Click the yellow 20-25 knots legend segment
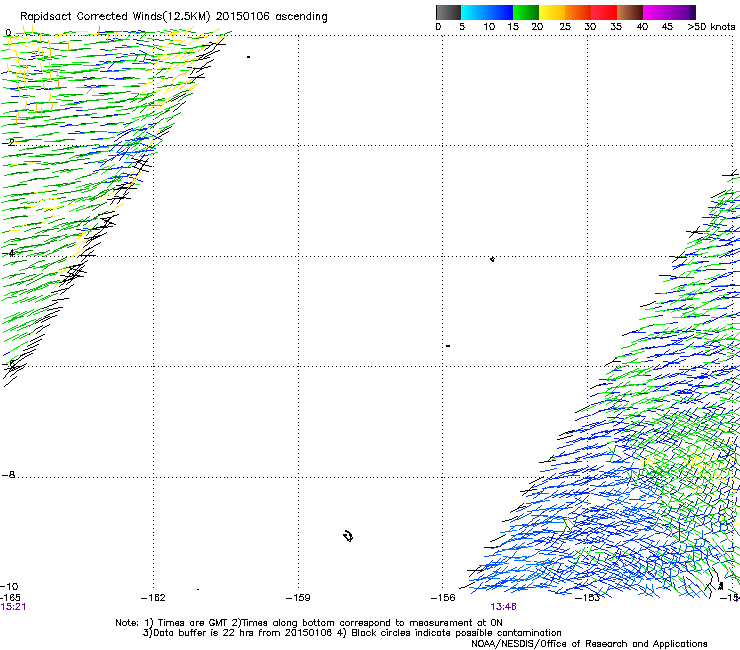The height and width of the screenshot is (650, 740). (x=552, y=12)
